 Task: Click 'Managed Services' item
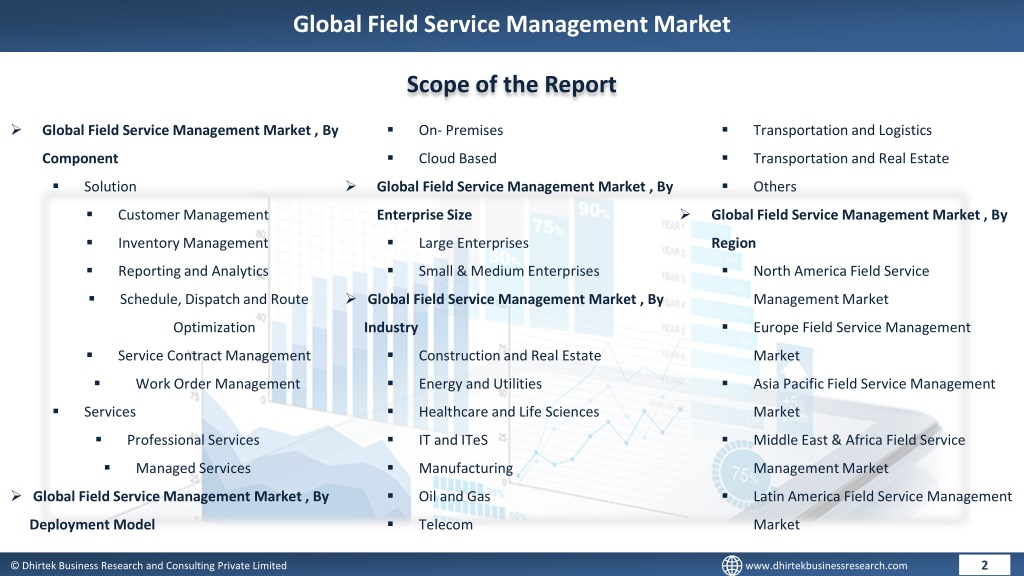tap(193, 468)
